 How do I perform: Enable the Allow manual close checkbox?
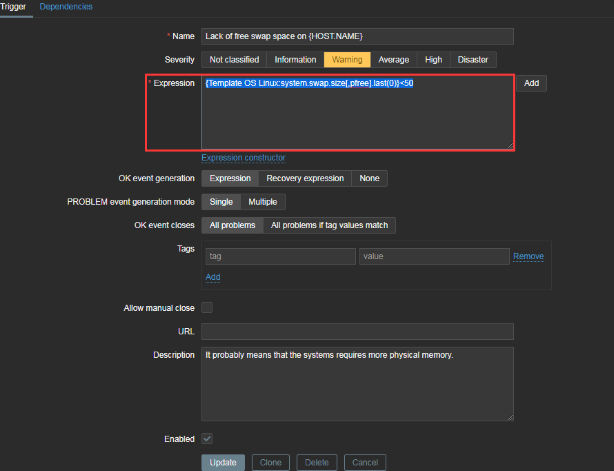point(207,308)
